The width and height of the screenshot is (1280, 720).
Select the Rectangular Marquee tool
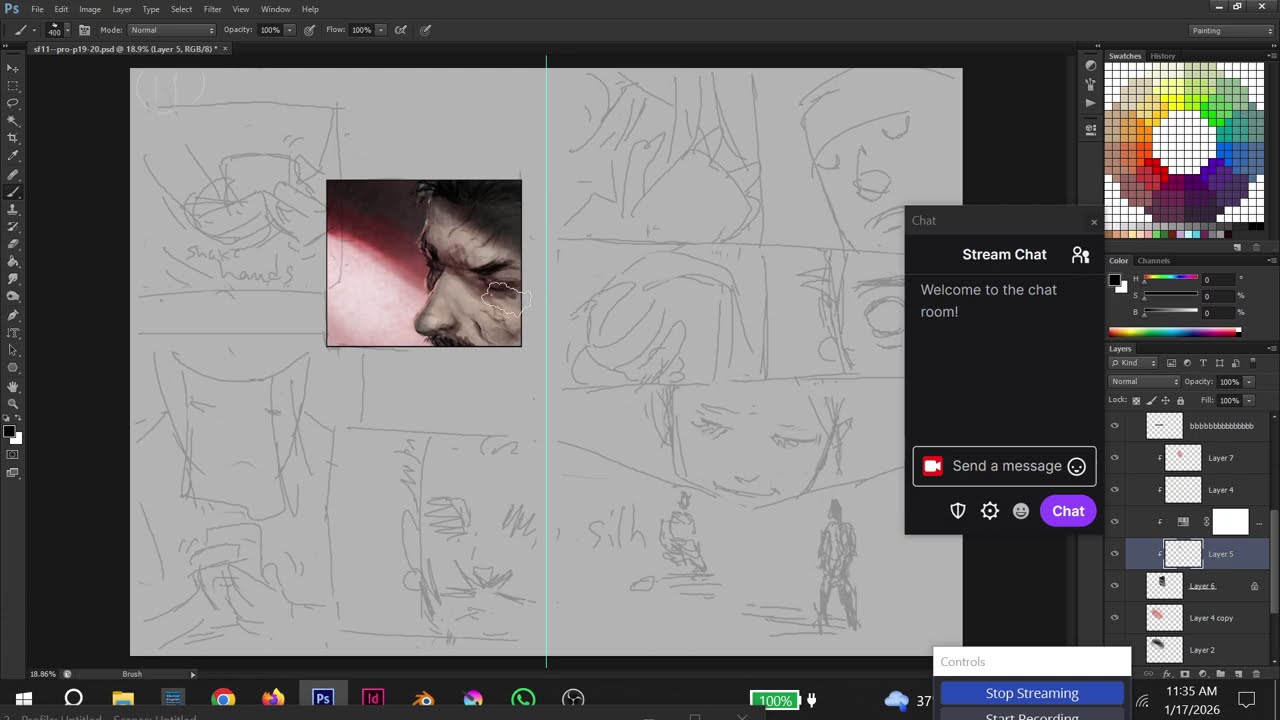13,85
